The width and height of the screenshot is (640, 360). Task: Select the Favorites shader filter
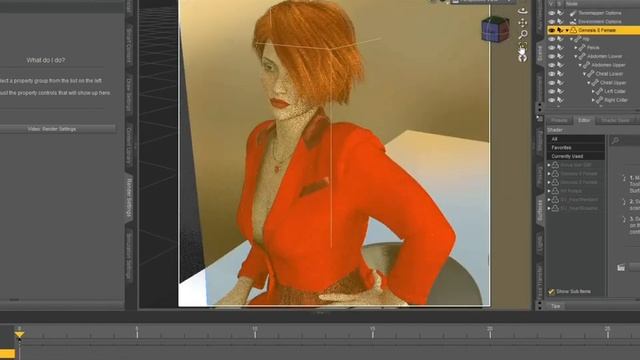point(576,147)
